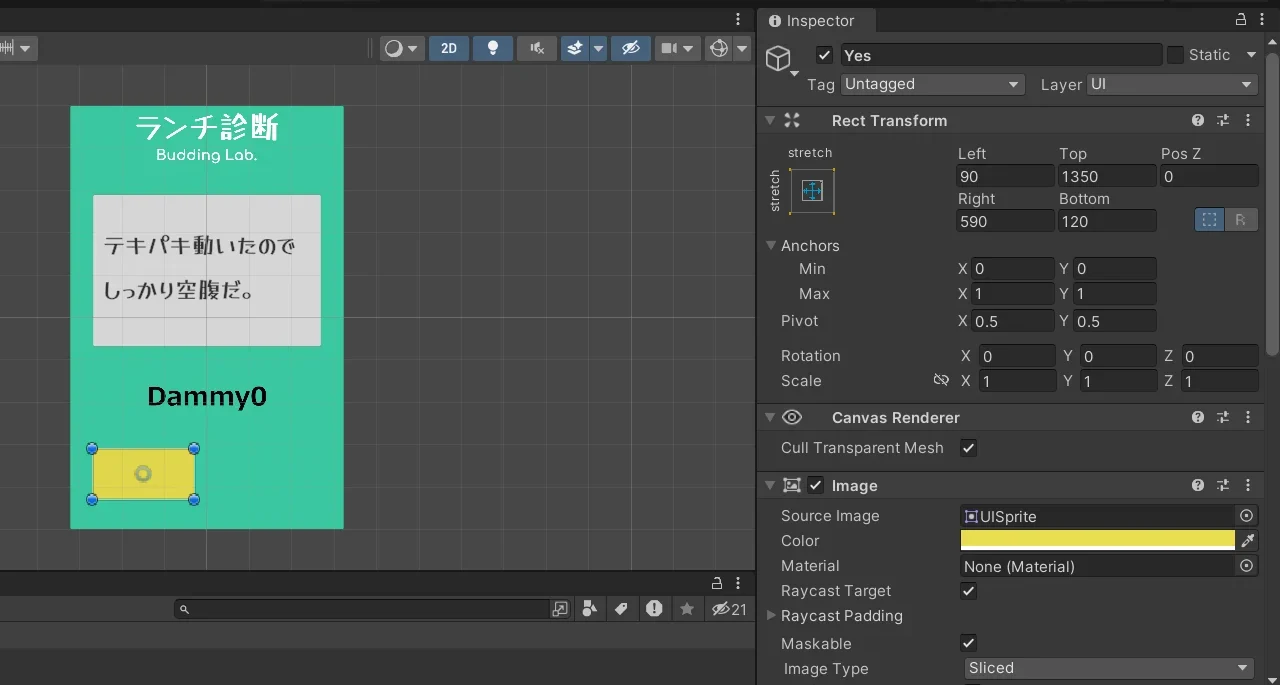Toggle Rect Transform blueprint mode

1210,220
